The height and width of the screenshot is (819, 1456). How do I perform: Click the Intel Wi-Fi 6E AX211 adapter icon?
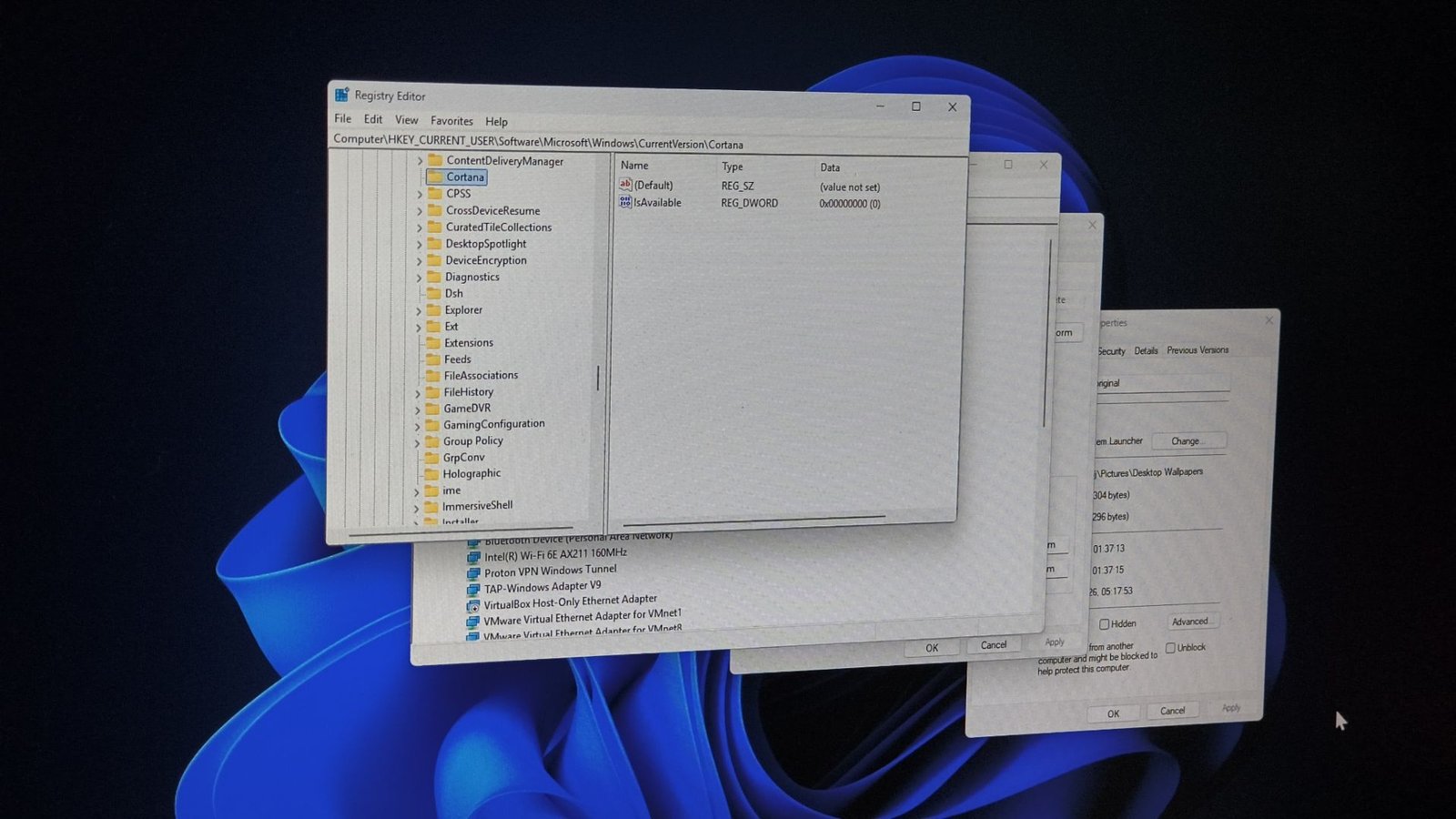click(473, 557)
